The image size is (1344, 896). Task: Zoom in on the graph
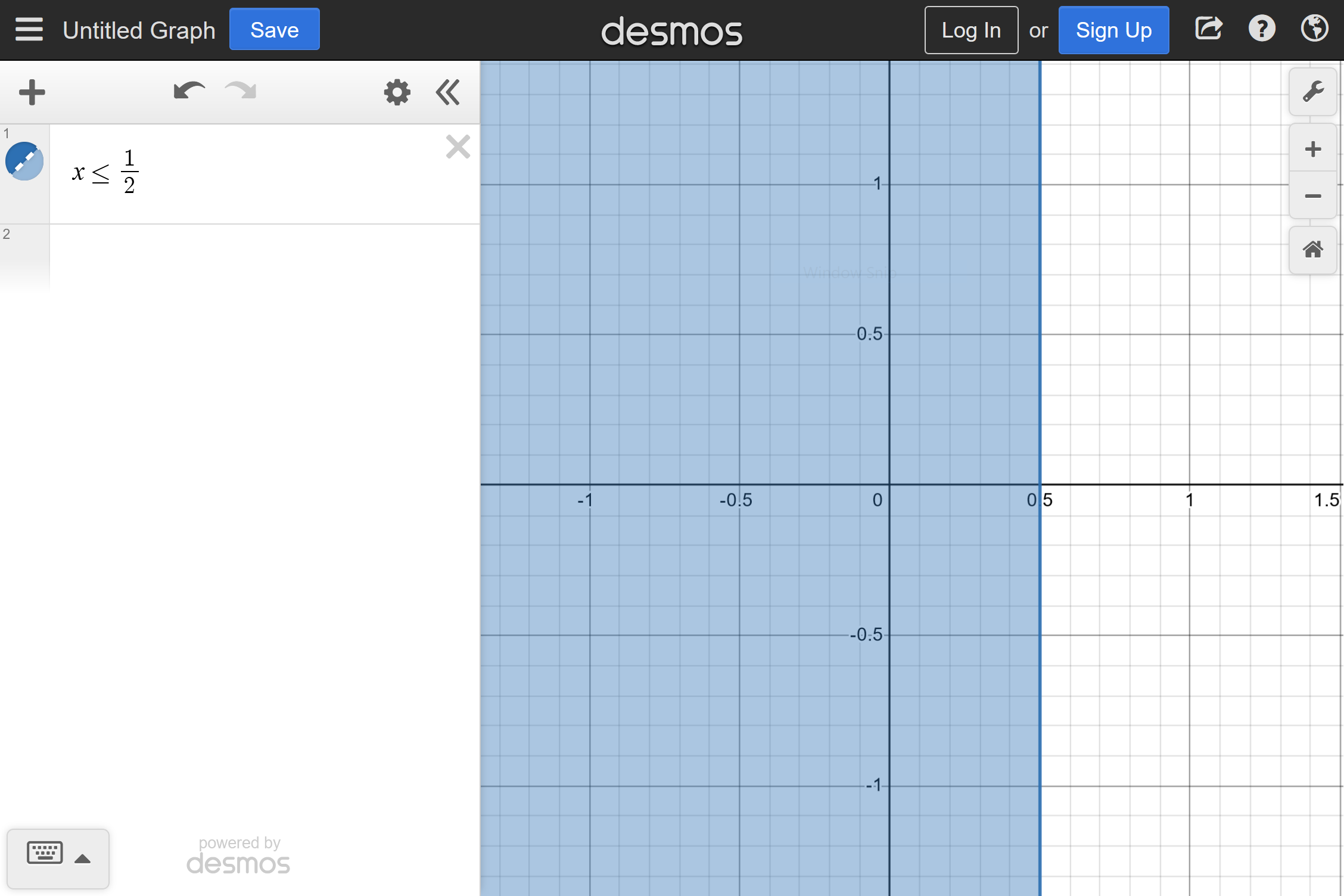coord(1313,148)
